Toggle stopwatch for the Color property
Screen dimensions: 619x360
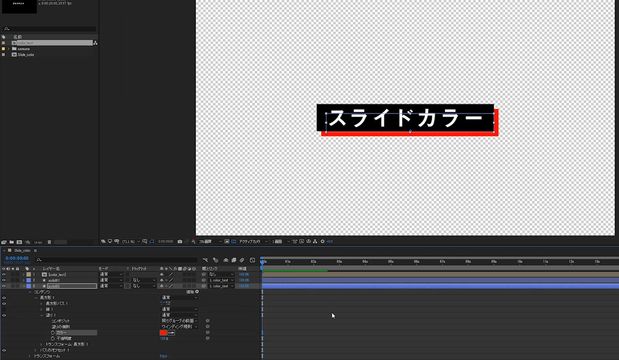(x=53, y=333)
